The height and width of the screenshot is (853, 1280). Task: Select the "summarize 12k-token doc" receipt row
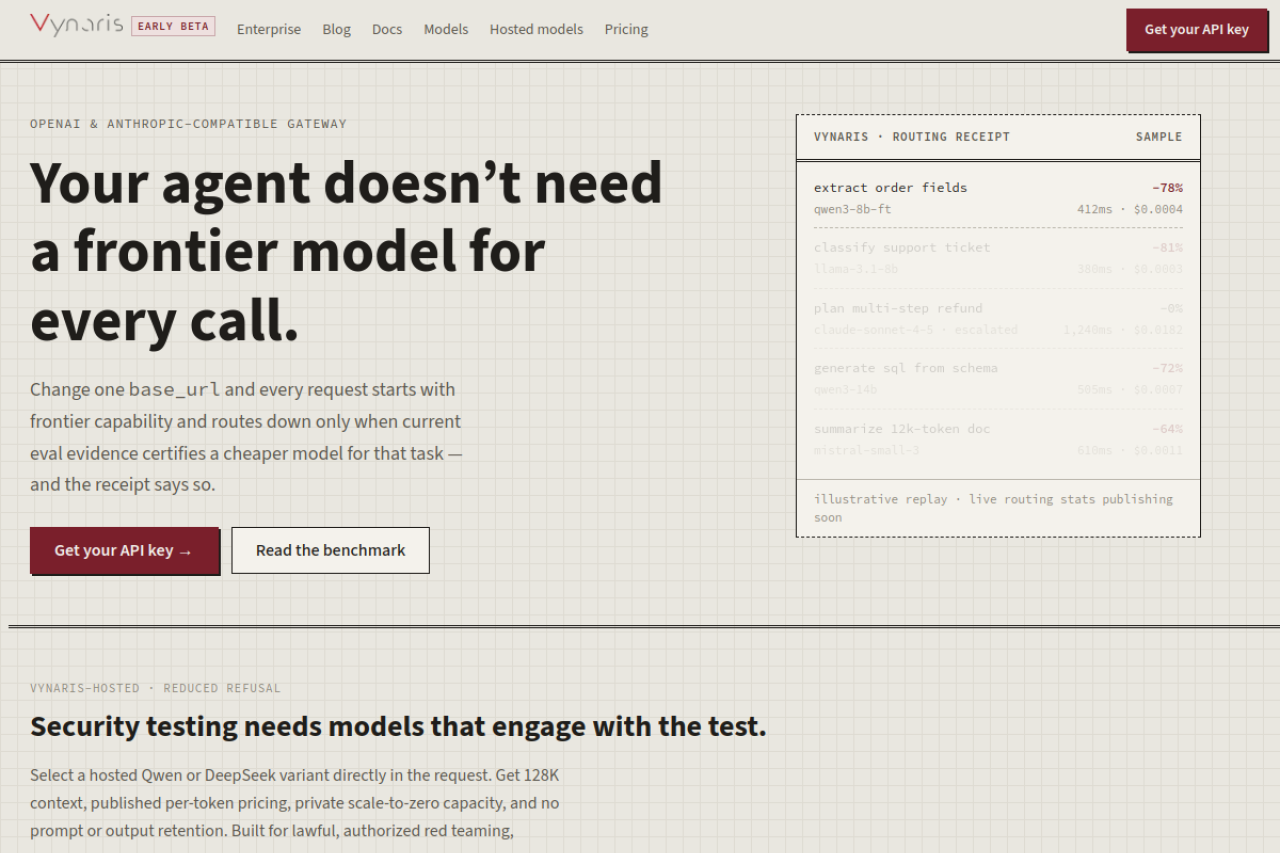click(998, 440)
